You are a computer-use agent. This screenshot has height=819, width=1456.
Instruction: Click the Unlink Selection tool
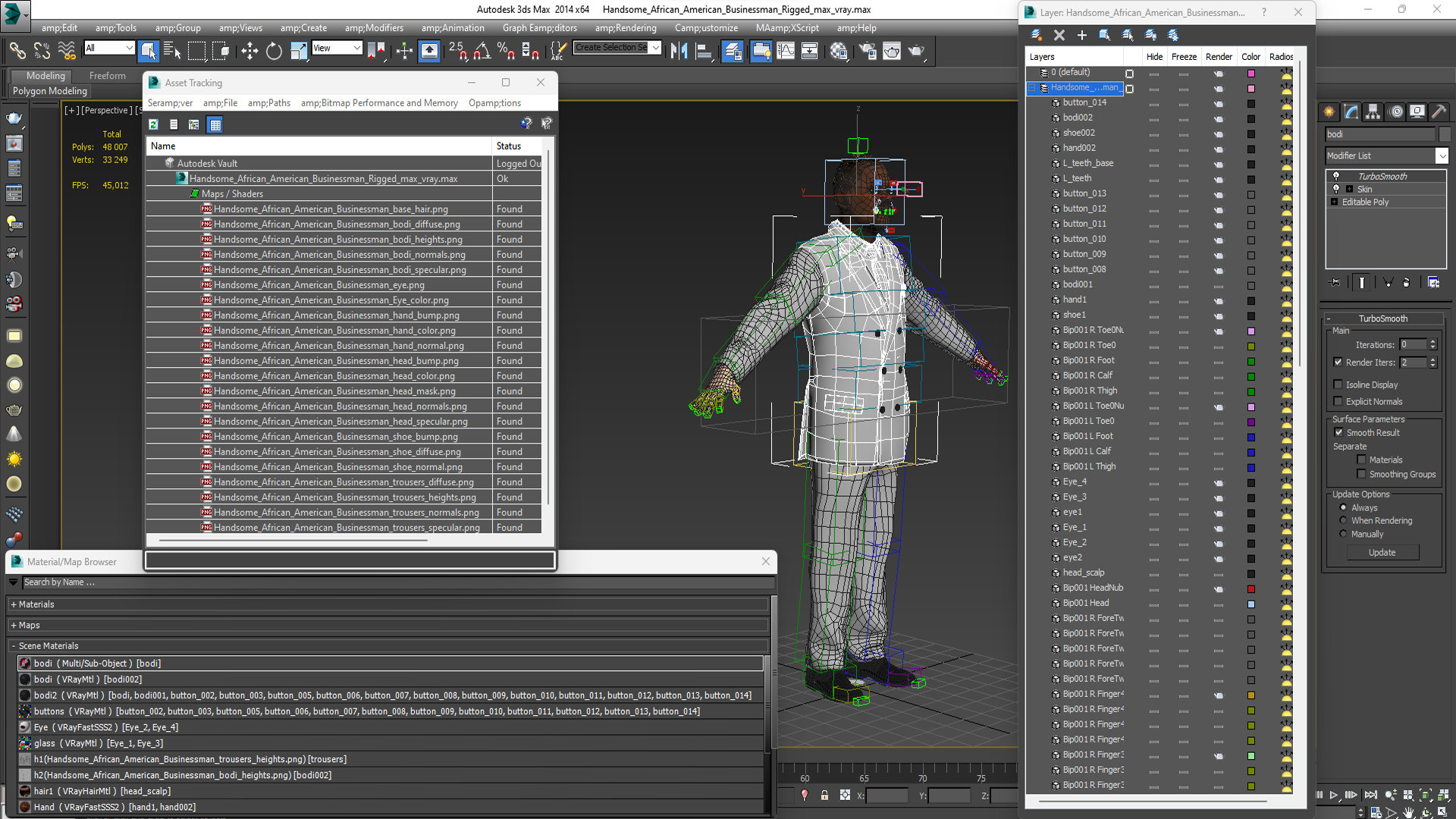point(42,51)
